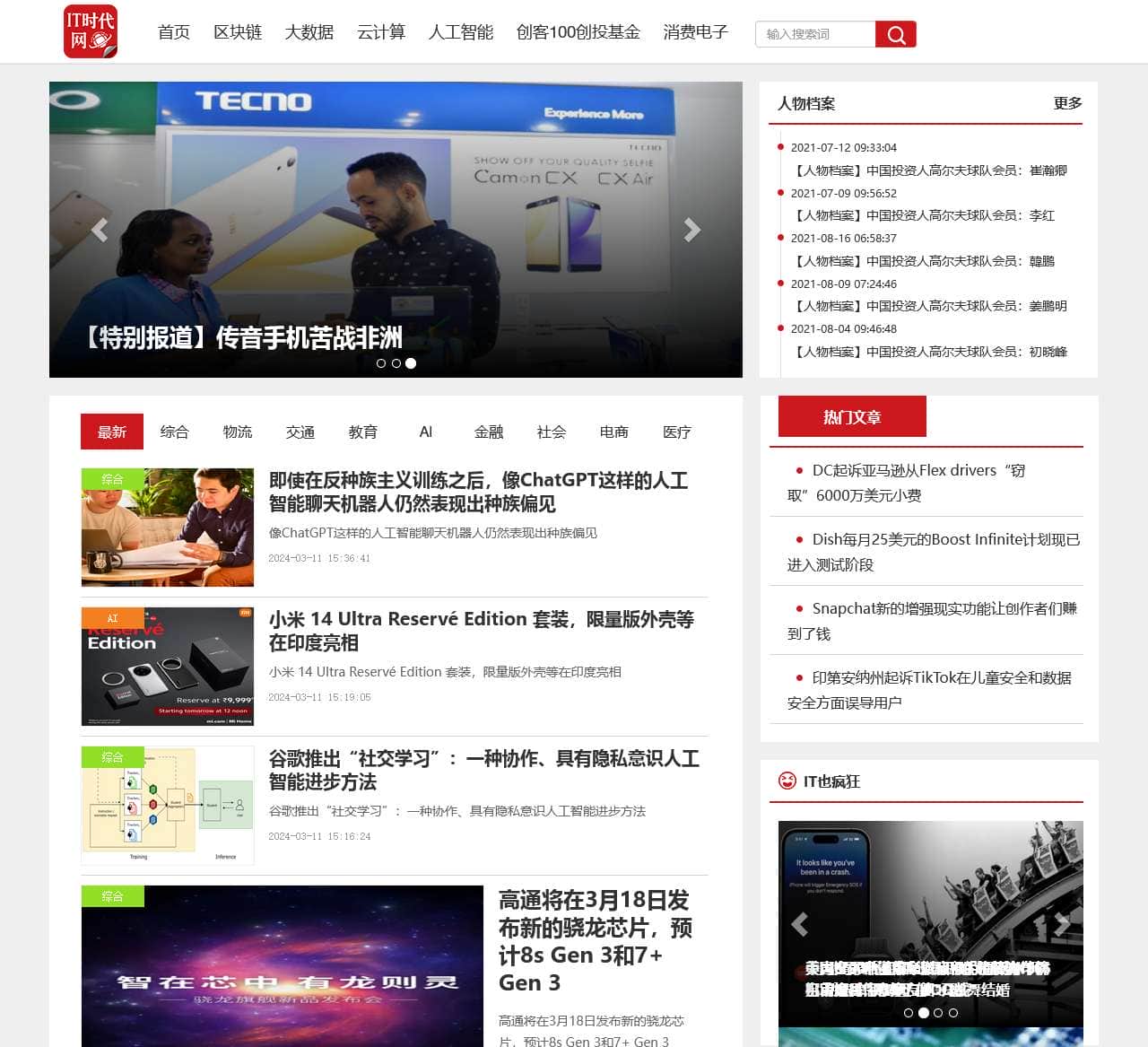Open hot article about 印第安纳州起诉TikTok

tap(930, 690)
